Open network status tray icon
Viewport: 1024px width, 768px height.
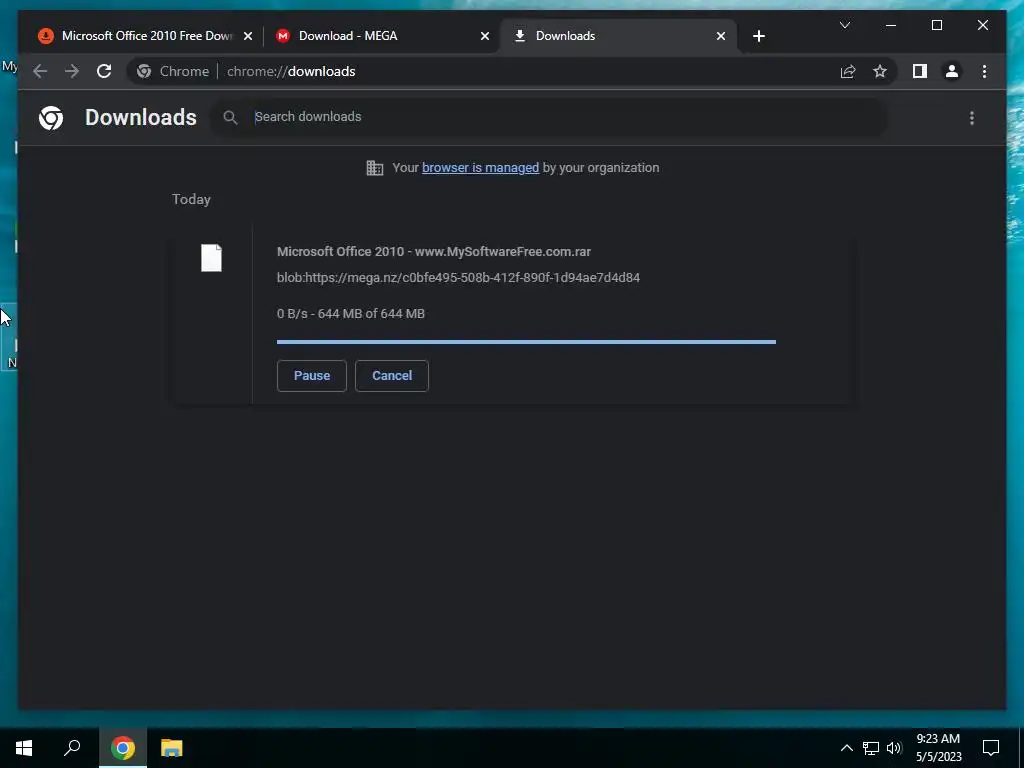tap(871, 748)
